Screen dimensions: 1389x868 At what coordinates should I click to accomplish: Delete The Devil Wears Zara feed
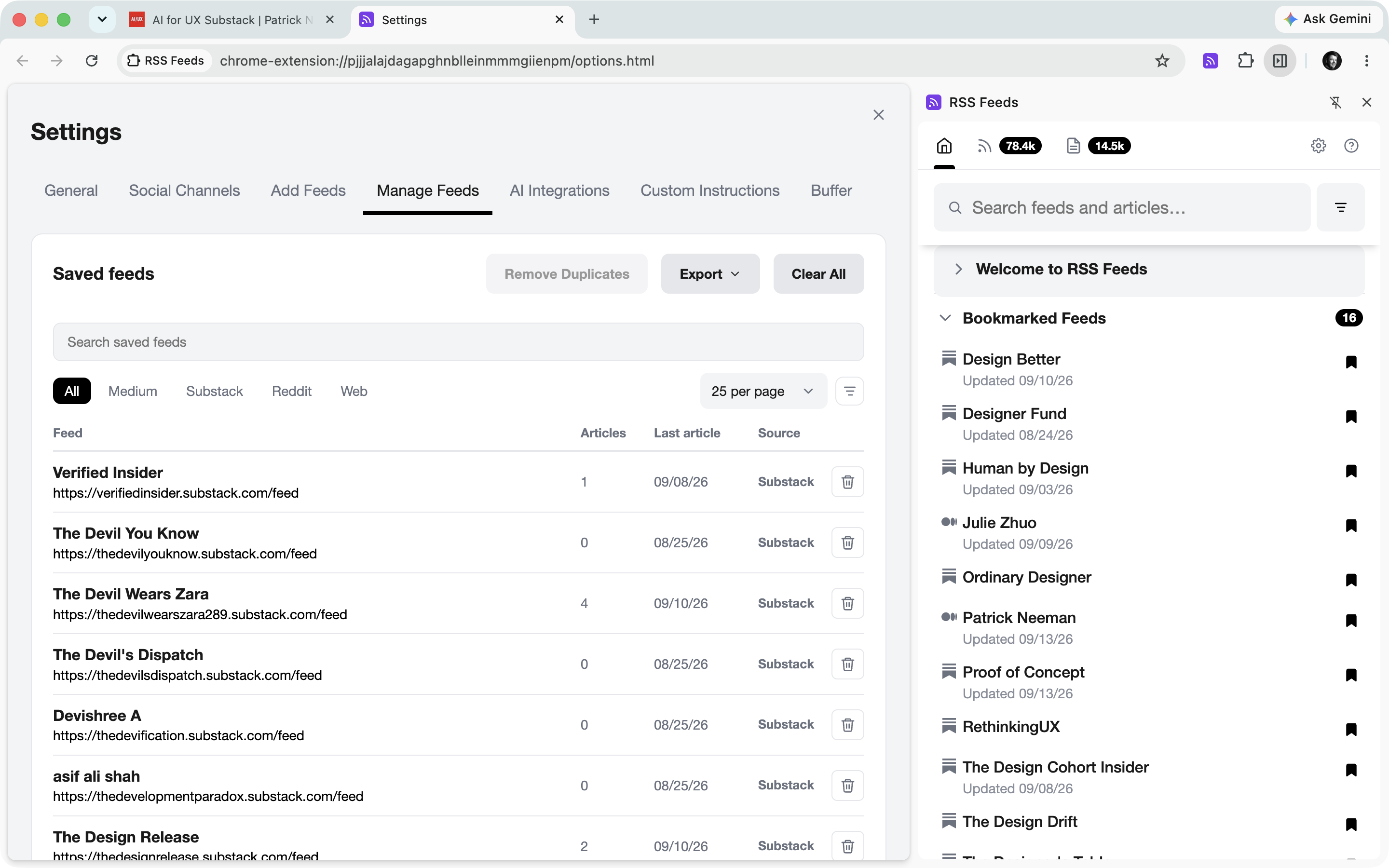[x=847, y=603]
